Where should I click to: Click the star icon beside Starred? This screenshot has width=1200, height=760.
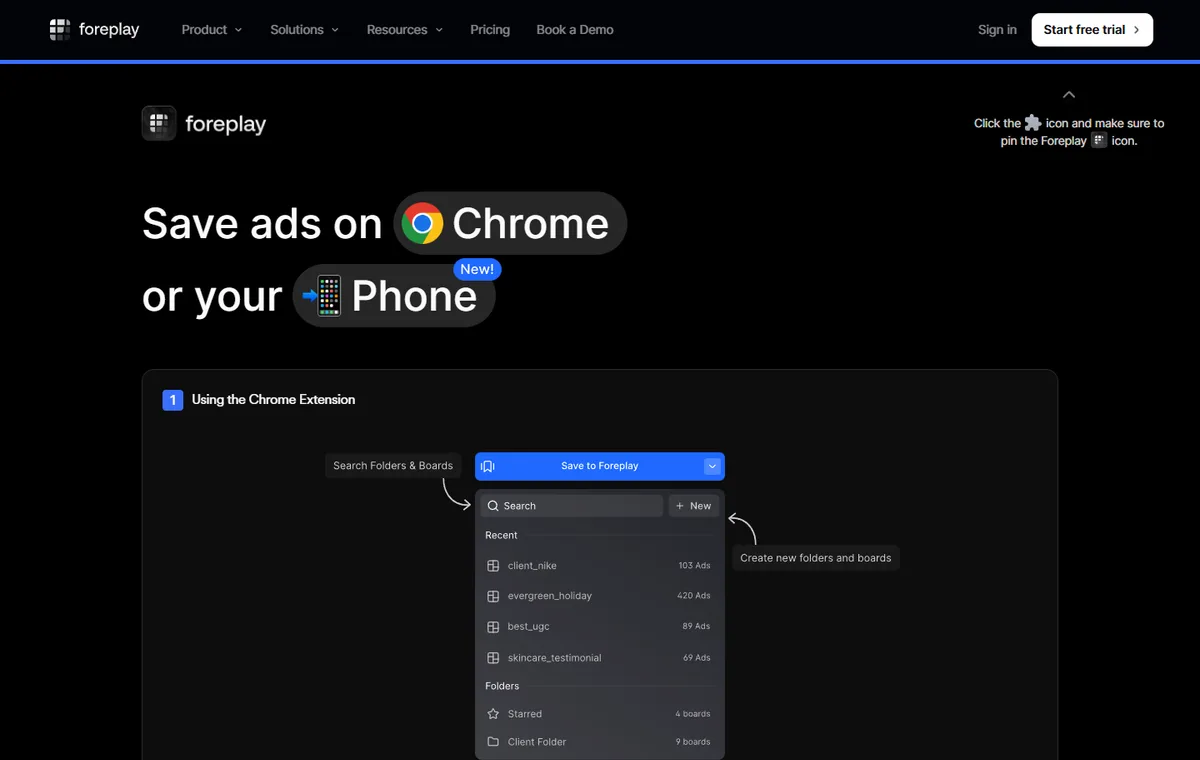click(x=493, y=714)
